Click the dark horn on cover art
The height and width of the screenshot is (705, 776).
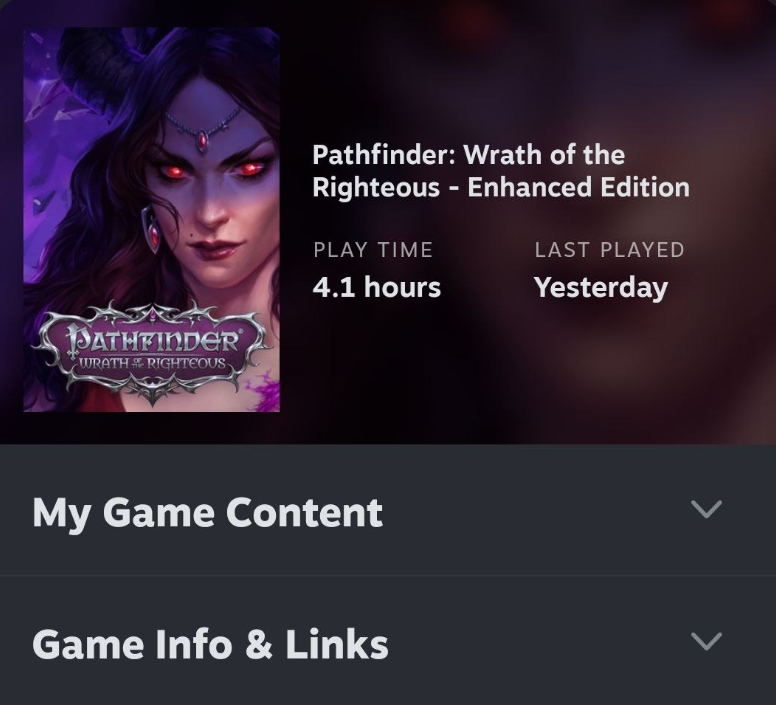[x=97, y=64]
